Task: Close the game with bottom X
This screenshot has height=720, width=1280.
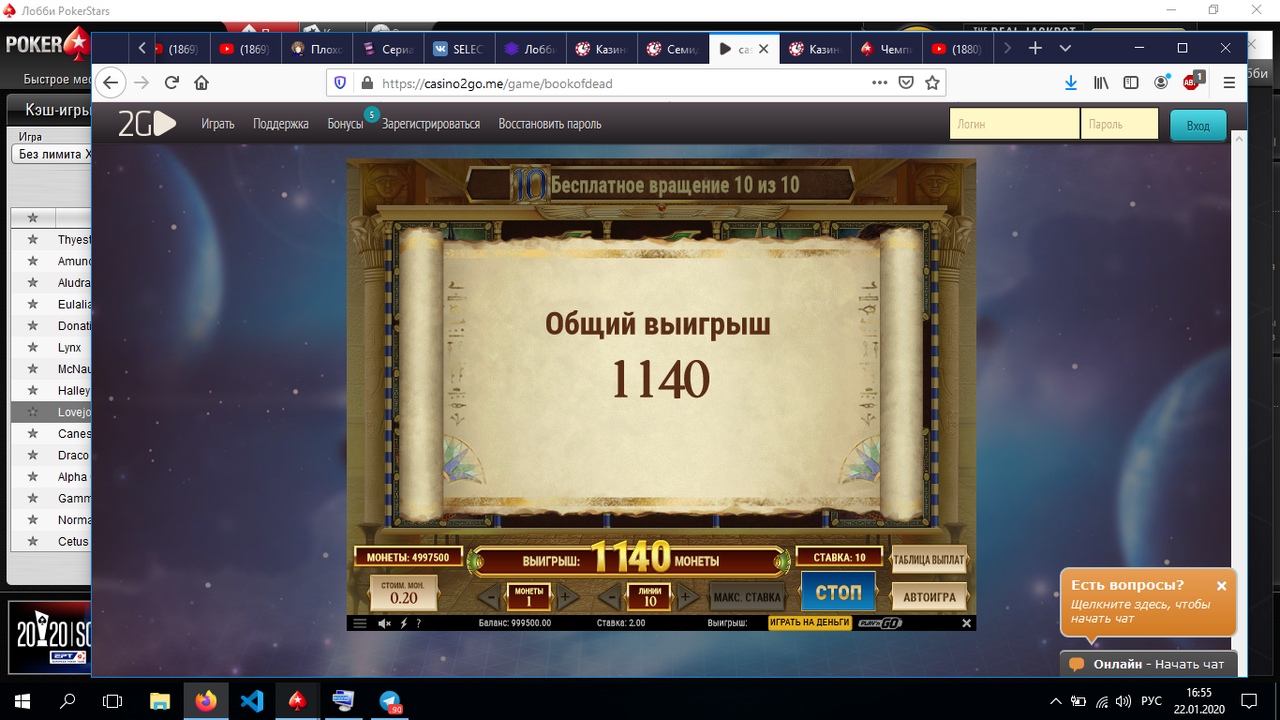Action: click(x=966, y=623)
